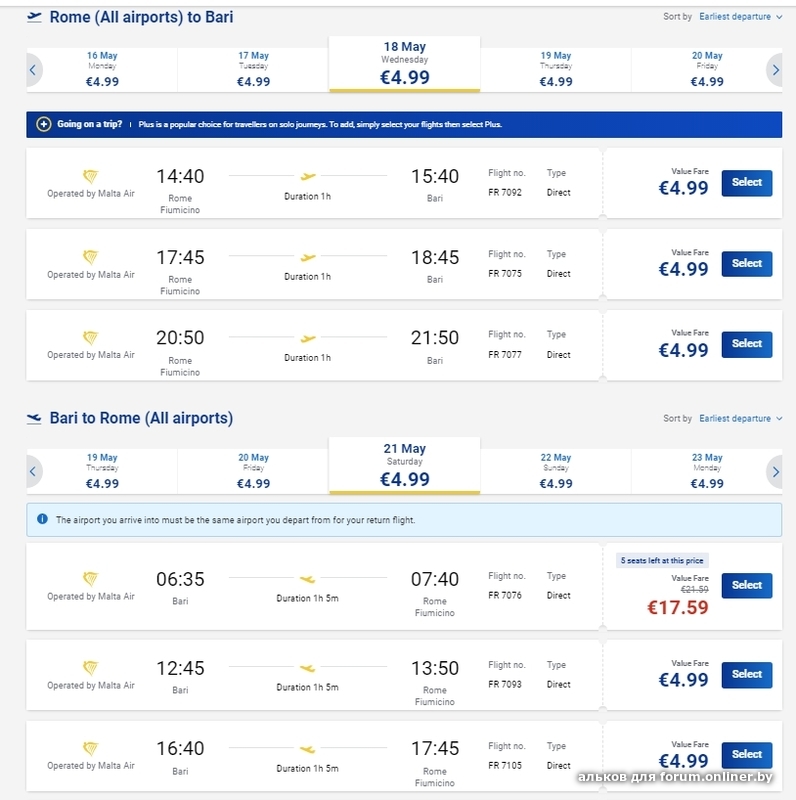Select the 14:40 Rome to Bari flight
This screenshot has height=800, width=796.
[x=746, y=183]
